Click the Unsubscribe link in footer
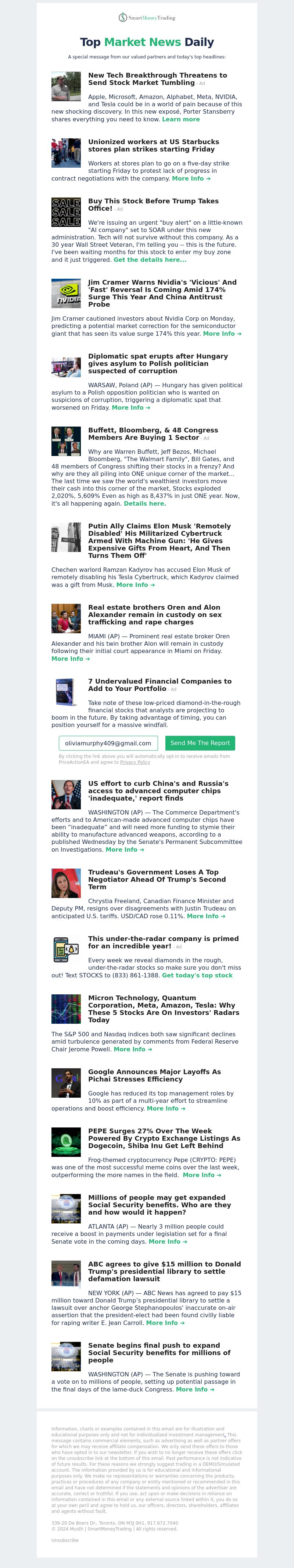 [x=65, y=1541]
